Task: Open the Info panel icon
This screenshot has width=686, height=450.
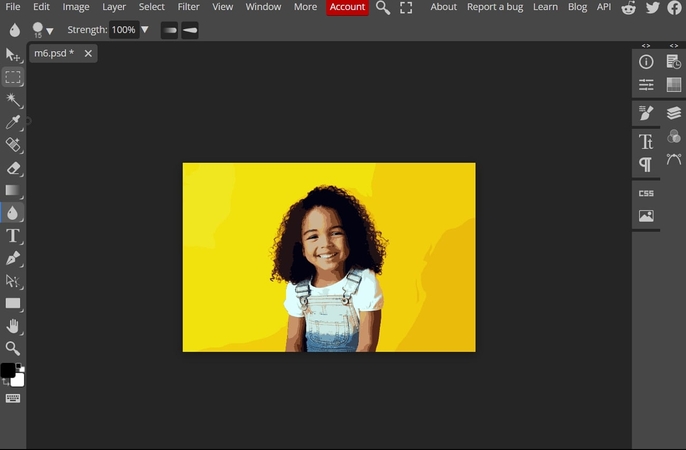Action: (646, 62)
